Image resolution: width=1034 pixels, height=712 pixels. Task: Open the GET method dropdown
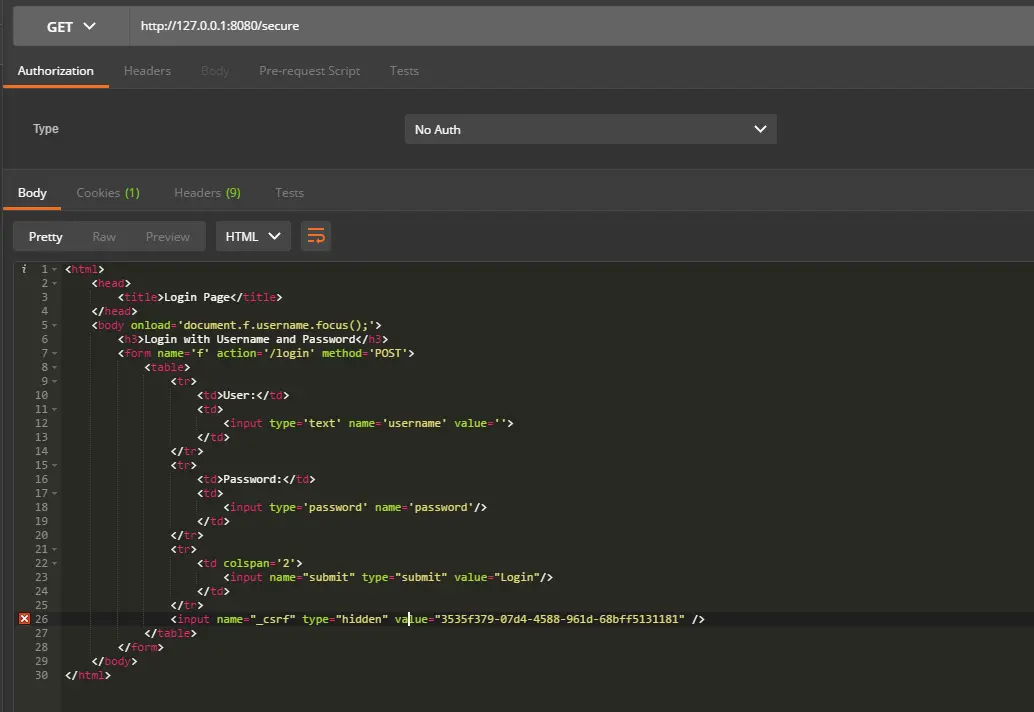pyautogui.click(x=71, y=26)
